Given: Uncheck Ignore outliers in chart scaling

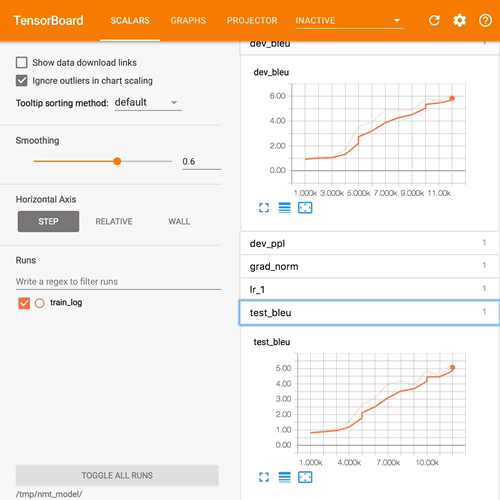Looking at the screenshot, I should (x=22, y=80).
